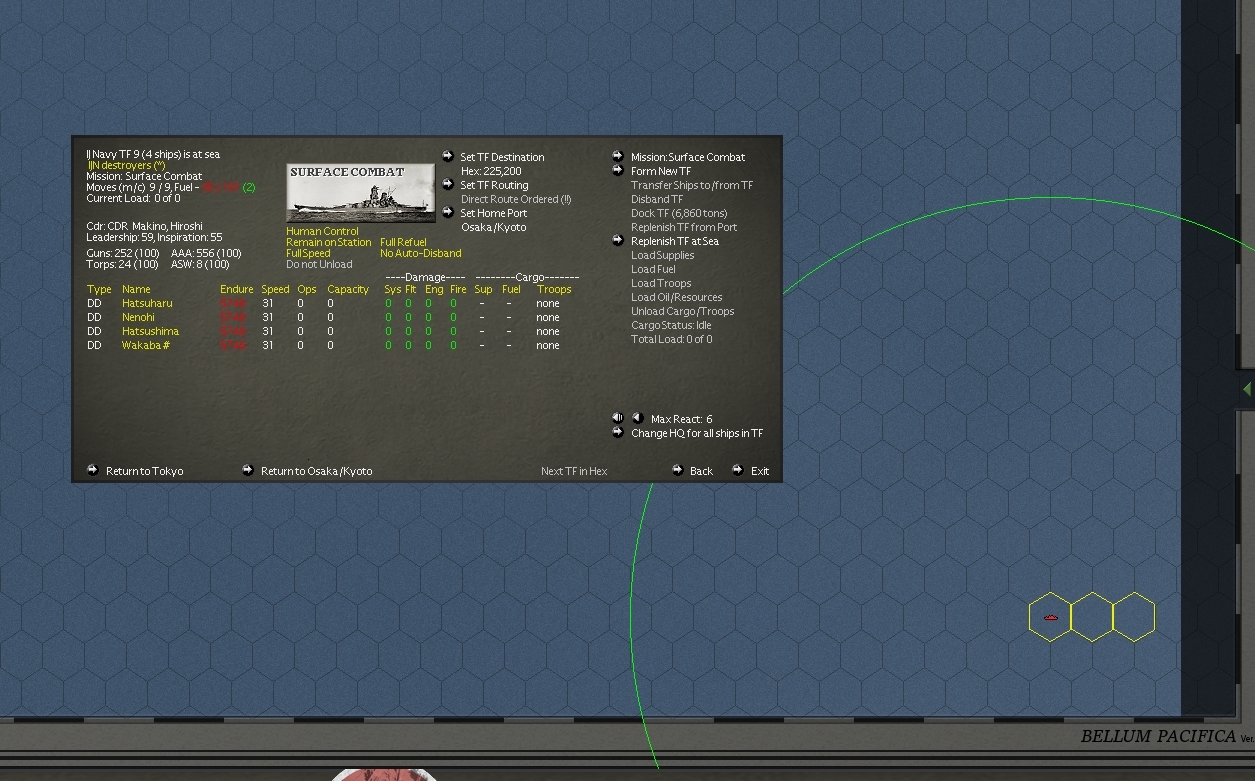
Task: Click the Cargo Status: Idle text
Action: click(671, 325)
